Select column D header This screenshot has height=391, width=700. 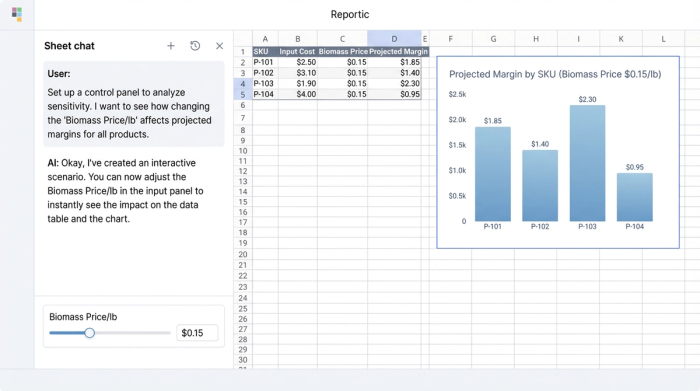pyautogui.click(x=394, y=39)
